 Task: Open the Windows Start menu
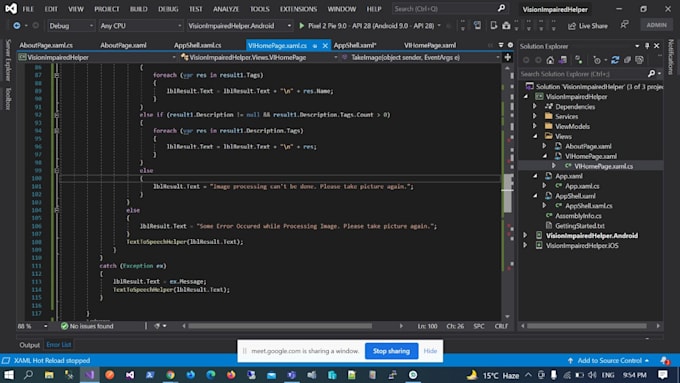point(9,374)
